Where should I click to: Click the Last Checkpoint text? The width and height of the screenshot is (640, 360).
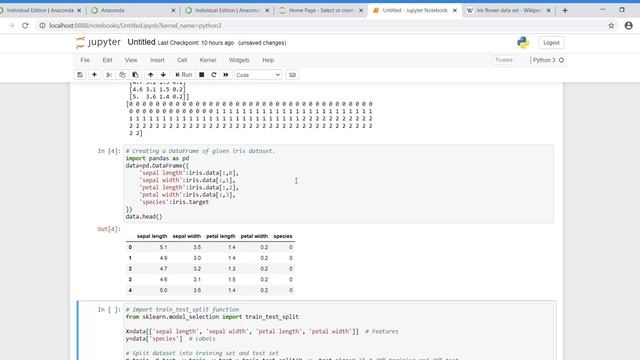(196, 43)
